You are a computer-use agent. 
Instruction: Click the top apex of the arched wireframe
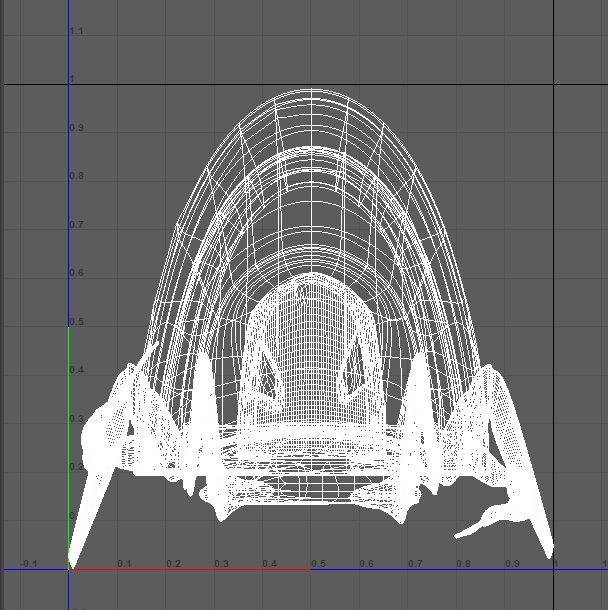(311, 89)
